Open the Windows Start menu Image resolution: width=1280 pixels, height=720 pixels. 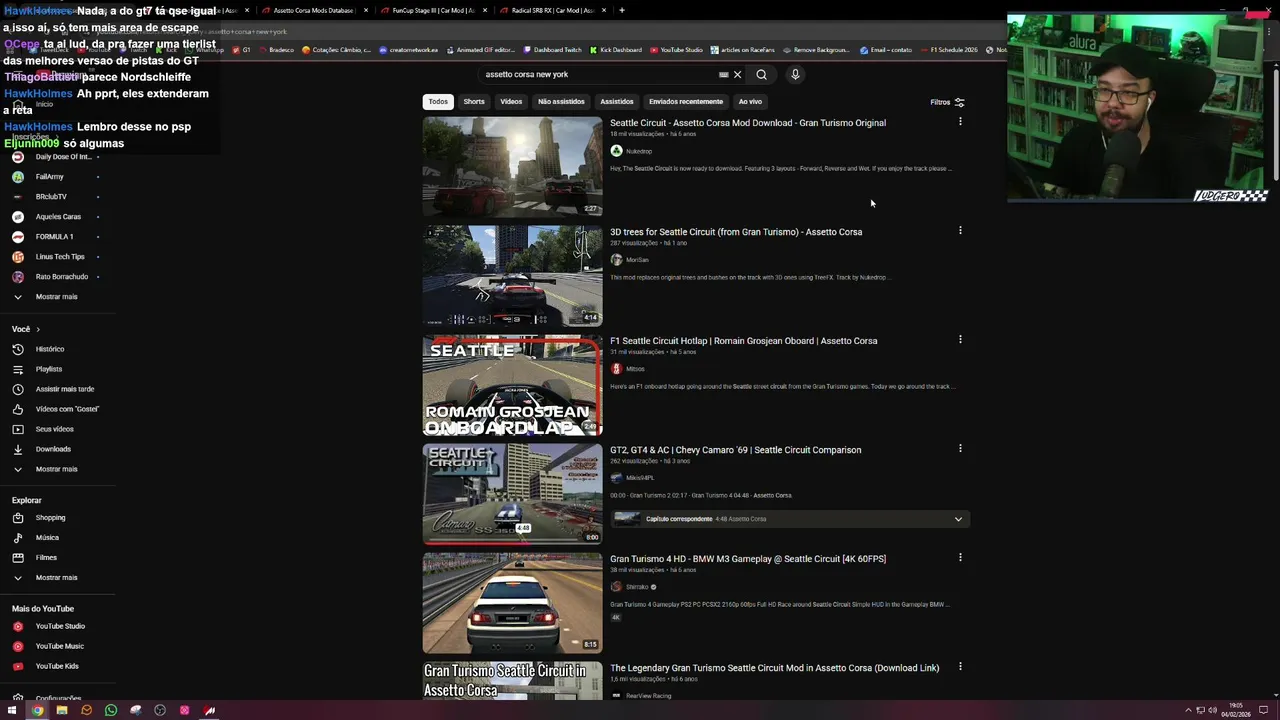tap(12, 710)
